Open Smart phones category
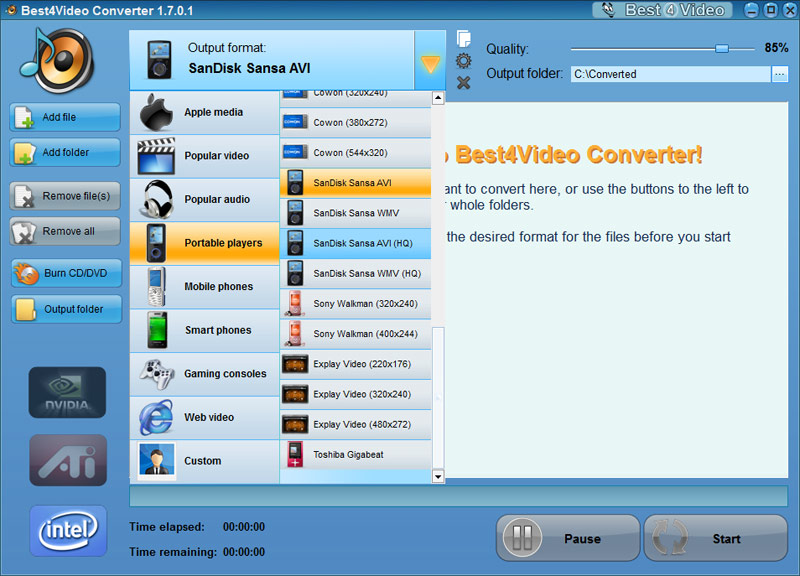Viewport: 800px width, 576px height. 204,330
